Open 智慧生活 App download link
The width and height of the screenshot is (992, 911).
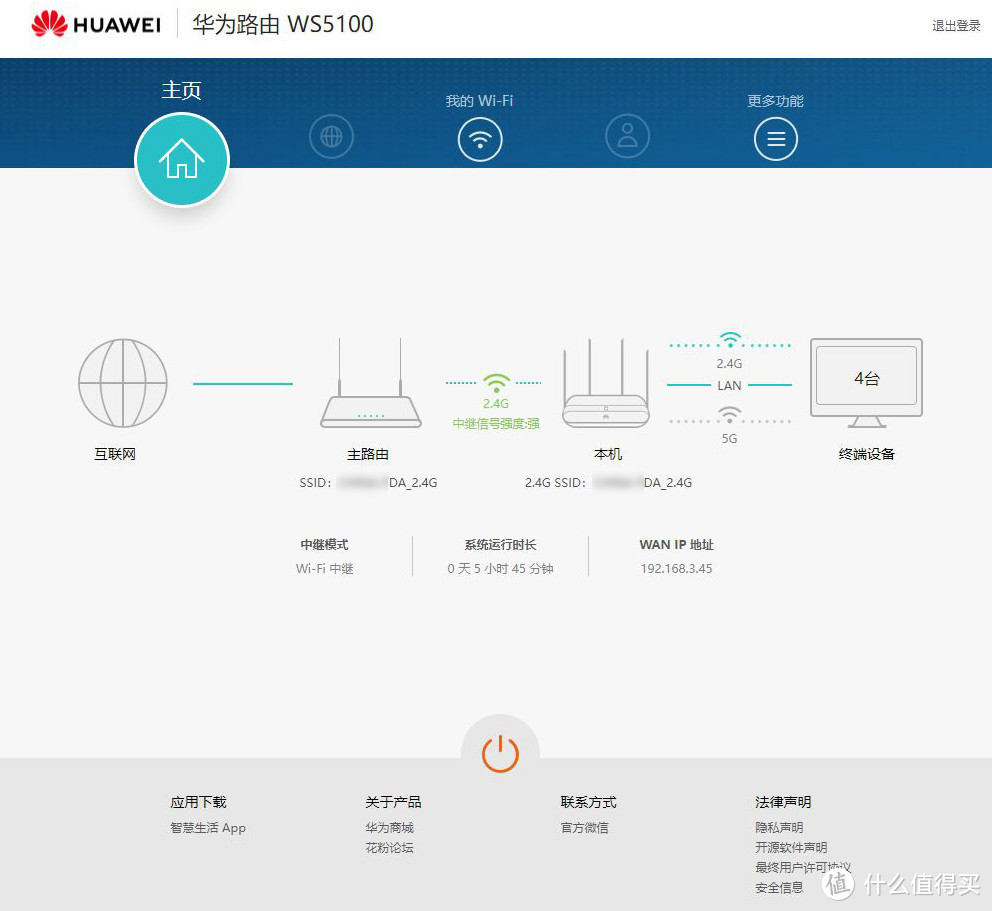pyautogui.click(x=207, y=827)
